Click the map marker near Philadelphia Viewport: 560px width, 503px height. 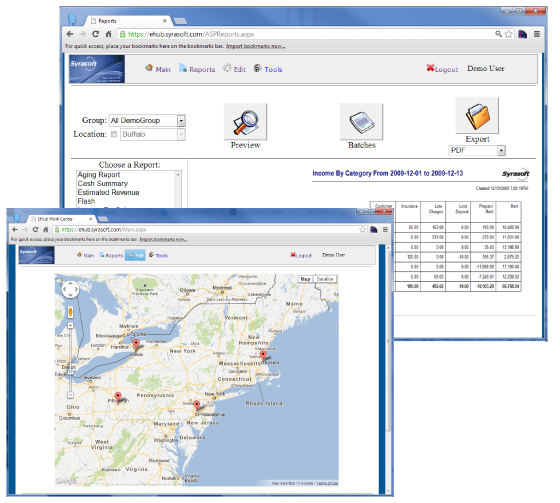(x=196, y=406)
